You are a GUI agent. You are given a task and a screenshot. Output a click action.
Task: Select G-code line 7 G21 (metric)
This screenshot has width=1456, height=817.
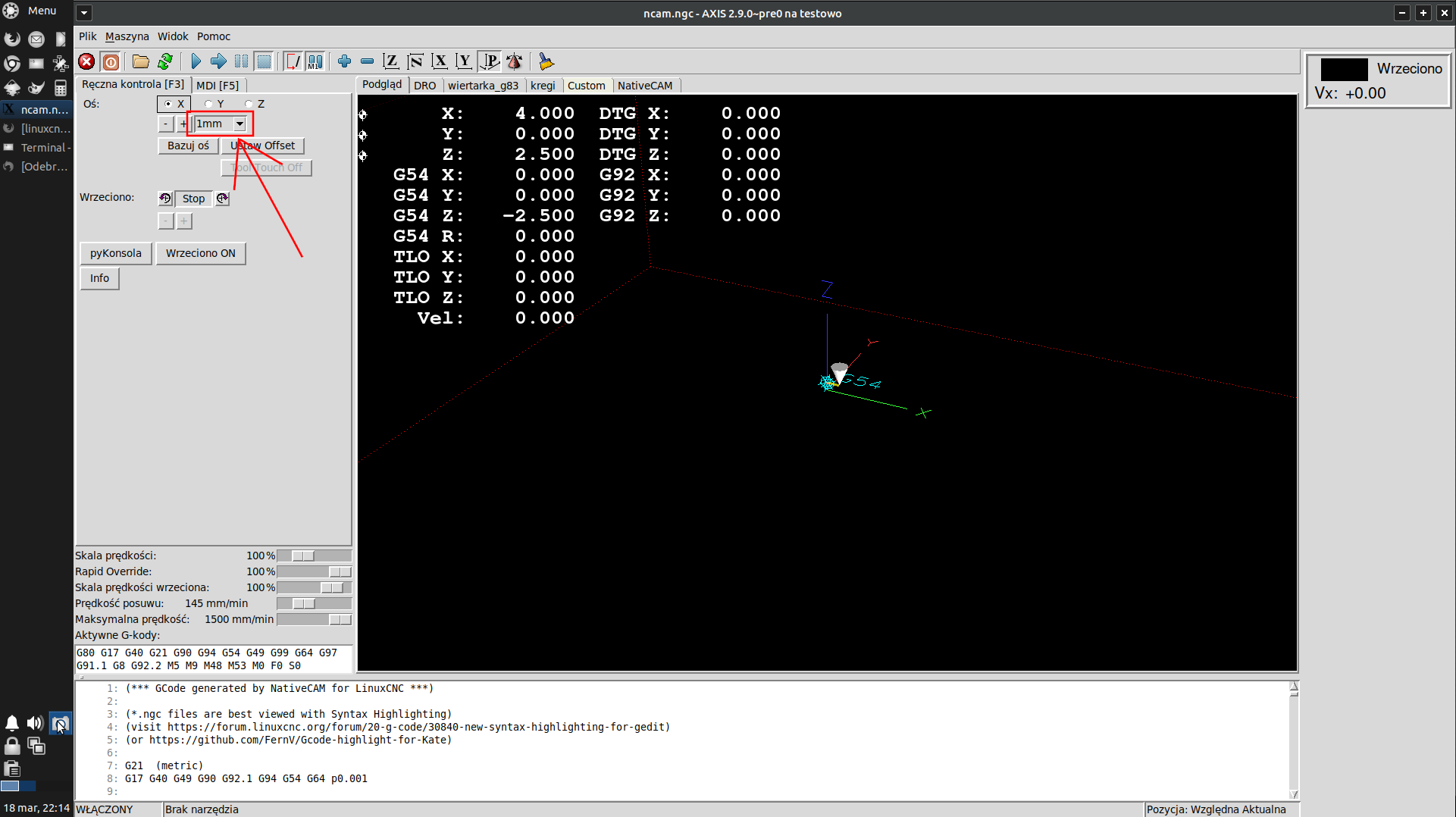[x=164, y=765]
